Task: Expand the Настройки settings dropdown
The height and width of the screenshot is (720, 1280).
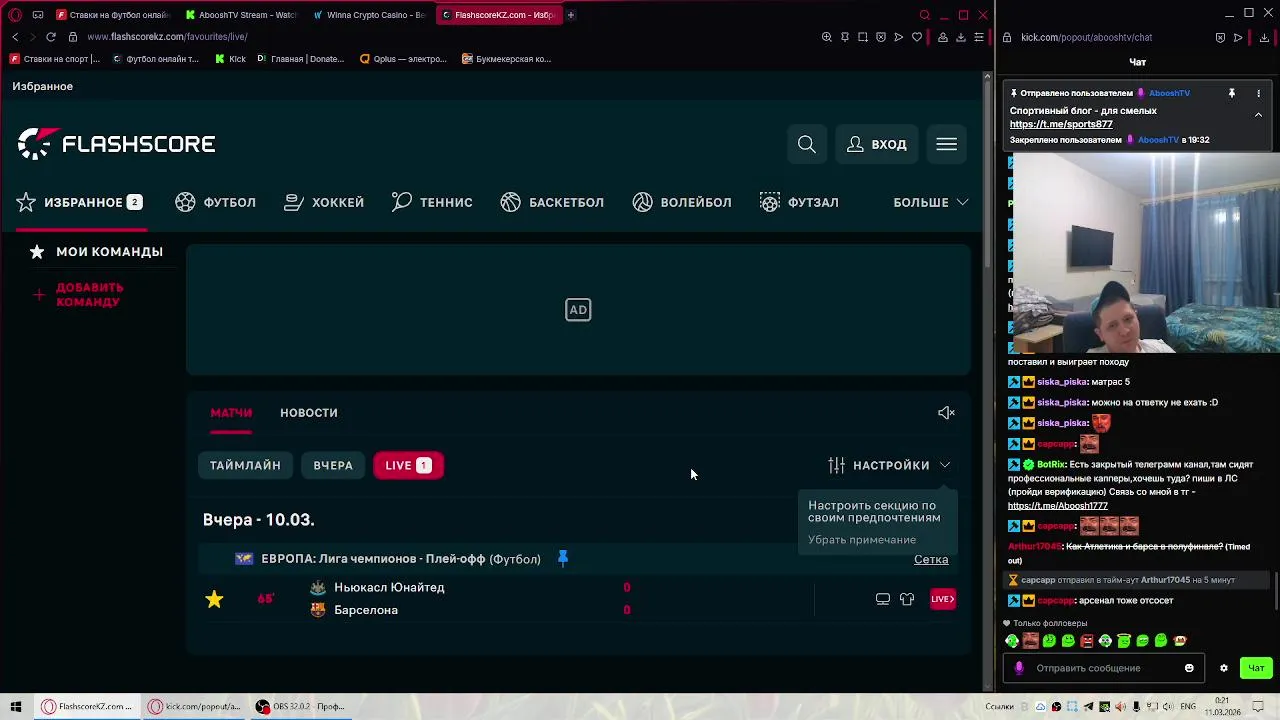Action: (889, 465)
